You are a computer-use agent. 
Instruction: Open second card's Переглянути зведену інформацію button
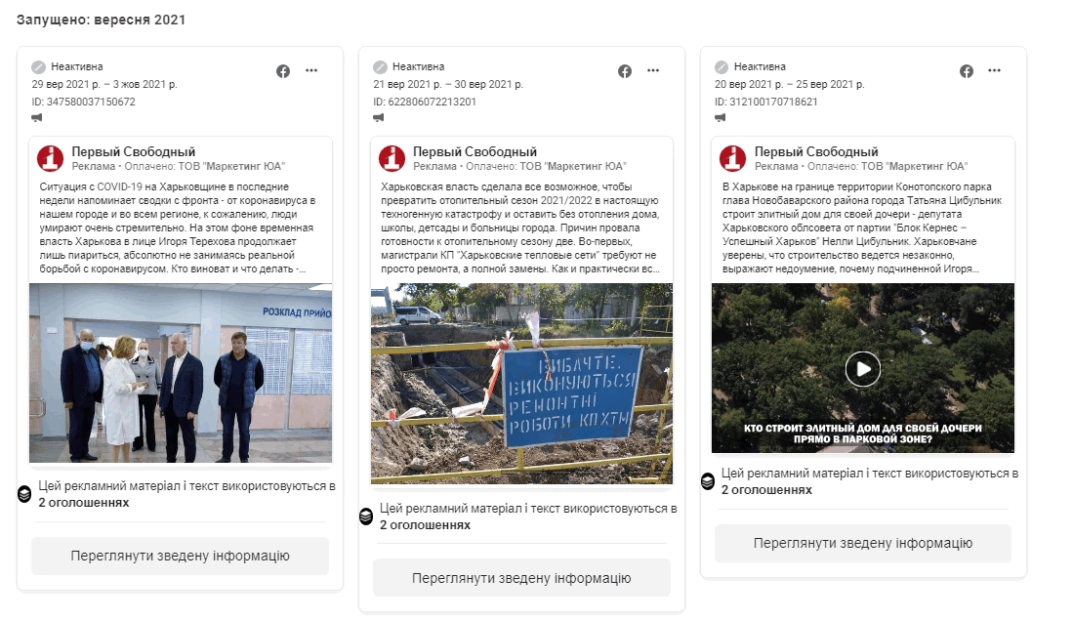click(521, 578)
